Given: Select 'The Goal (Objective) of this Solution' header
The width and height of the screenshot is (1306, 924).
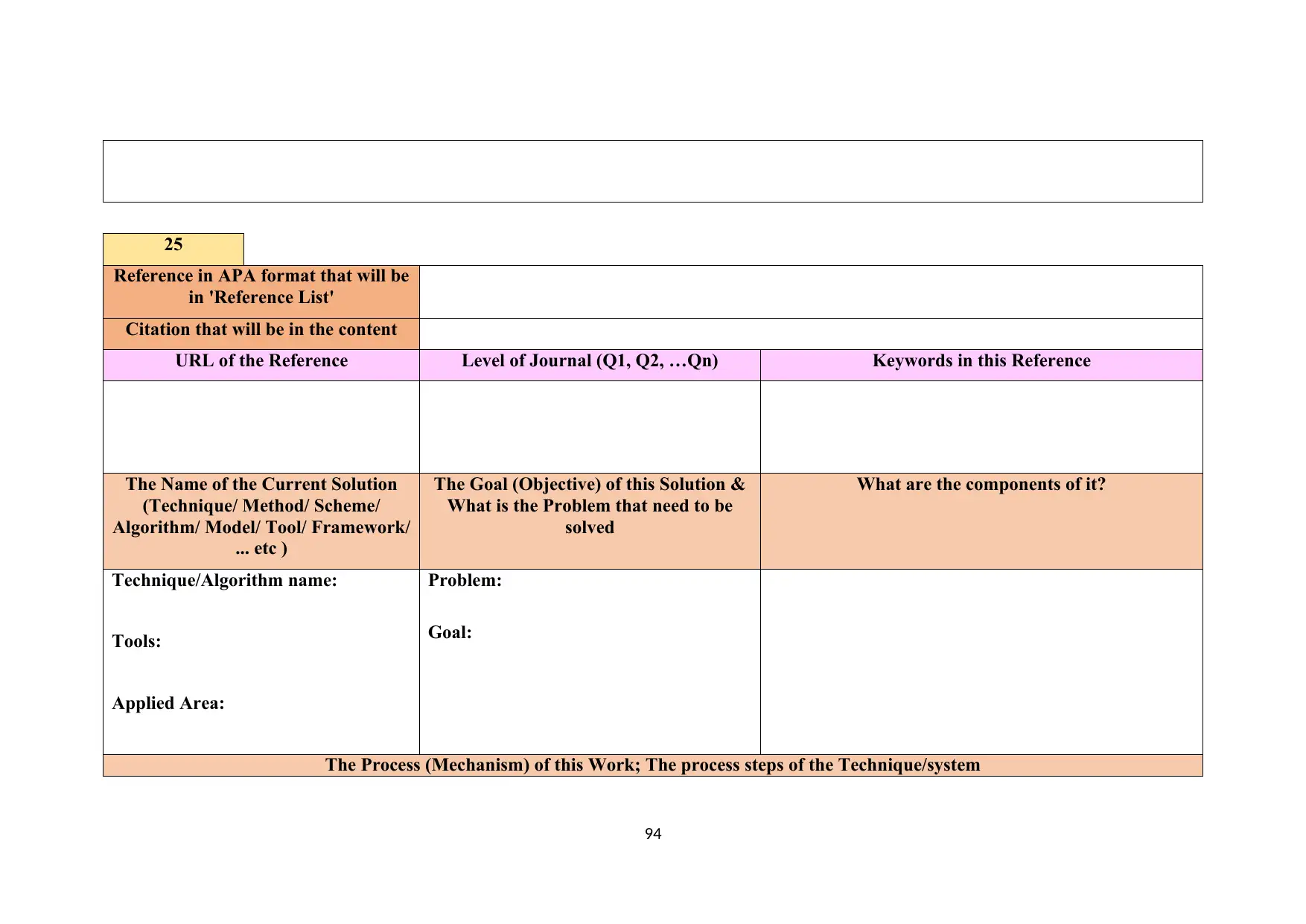Looking at the screenshot, I should click(x=590, y=521).
